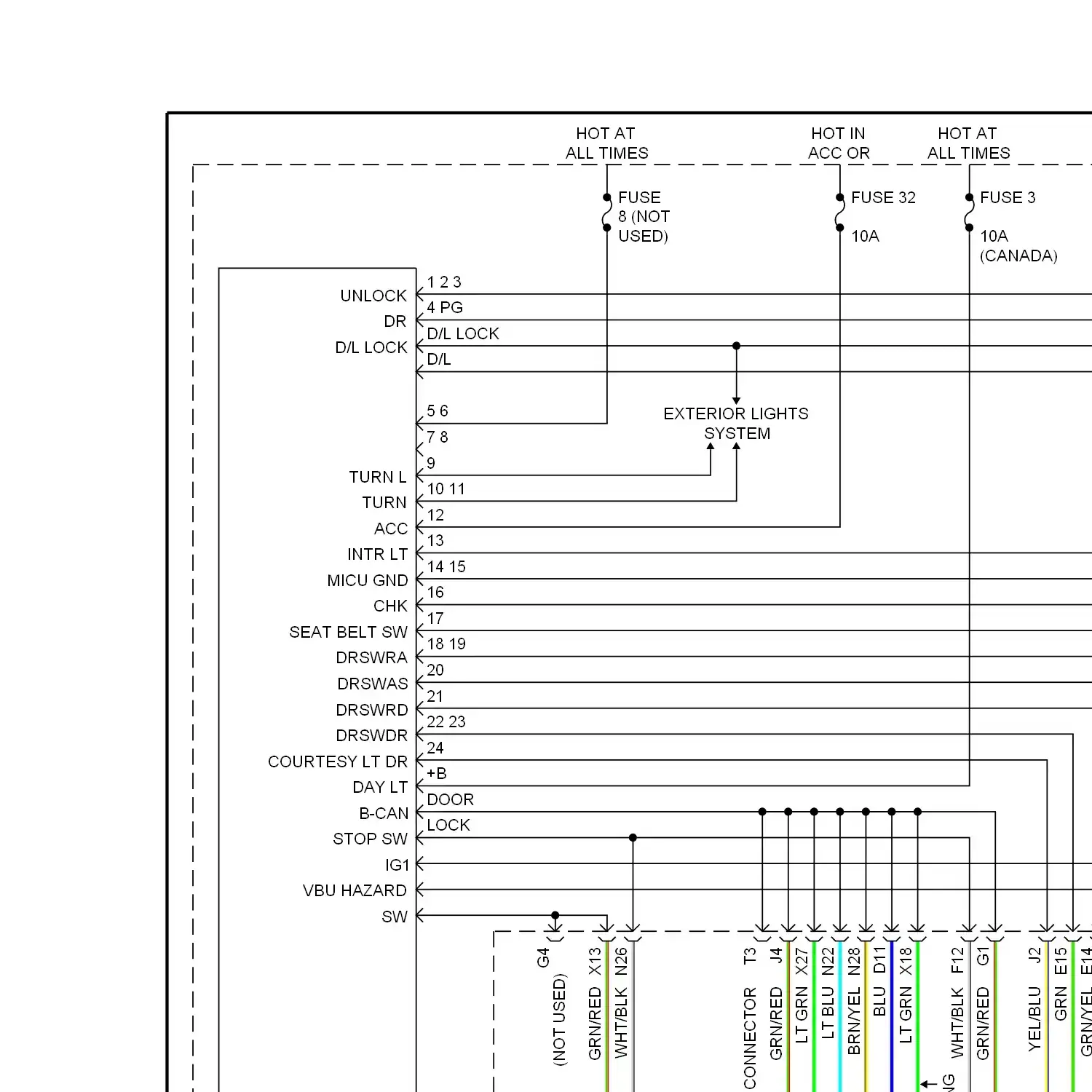Select pin label '22 23'
Image resolution: width=1092 pixels, height=1092 pixels.
tap(446, 721)
